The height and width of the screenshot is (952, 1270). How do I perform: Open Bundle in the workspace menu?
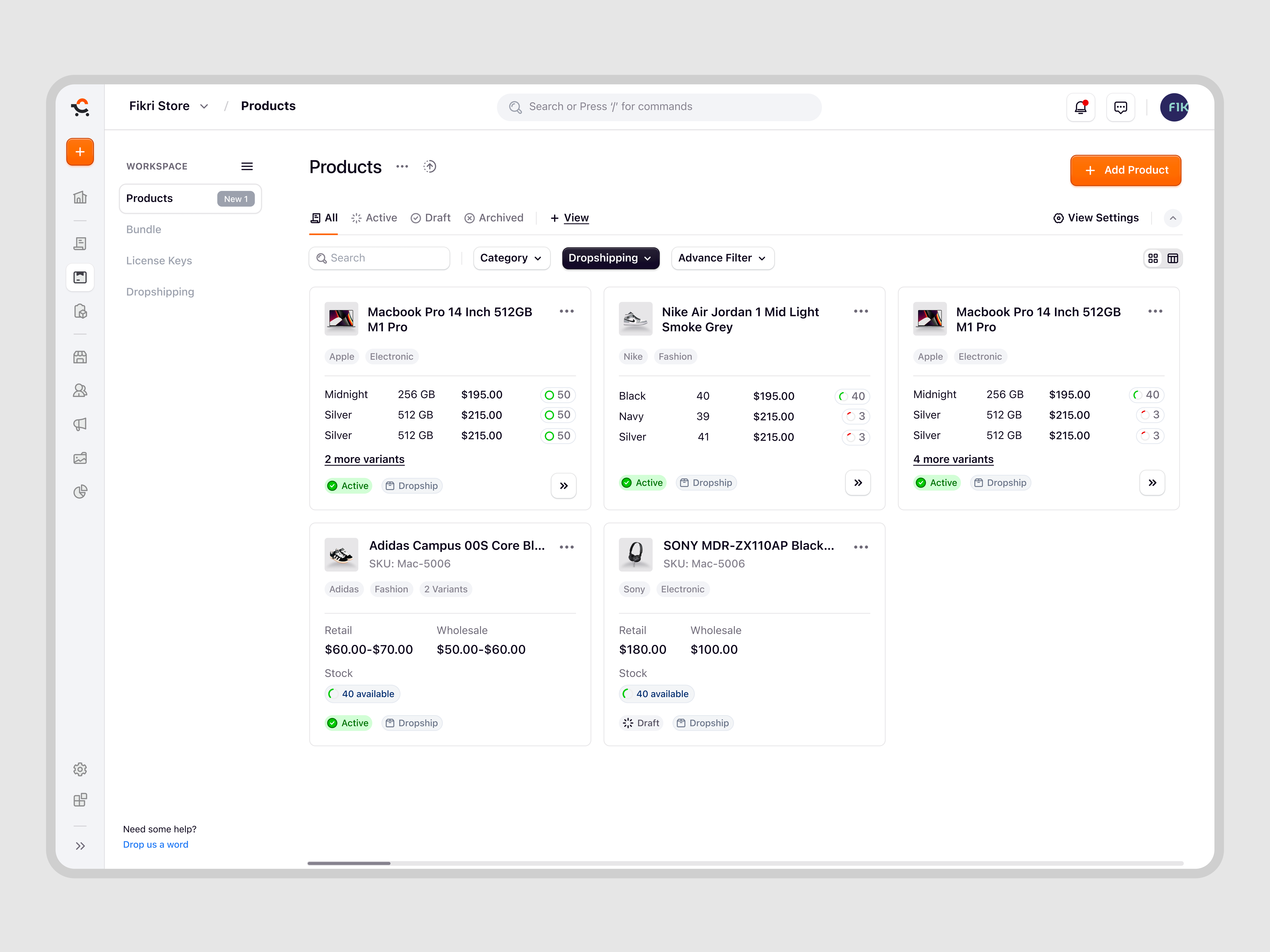click(143, 230)
